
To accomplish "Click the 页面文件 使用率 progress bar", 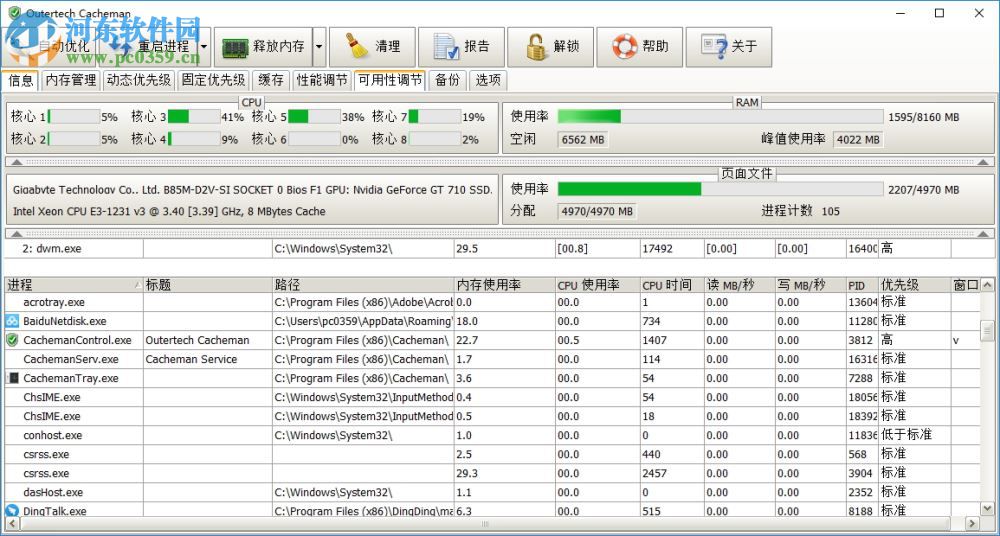I will pyautogui.click(x=721, y=190).
